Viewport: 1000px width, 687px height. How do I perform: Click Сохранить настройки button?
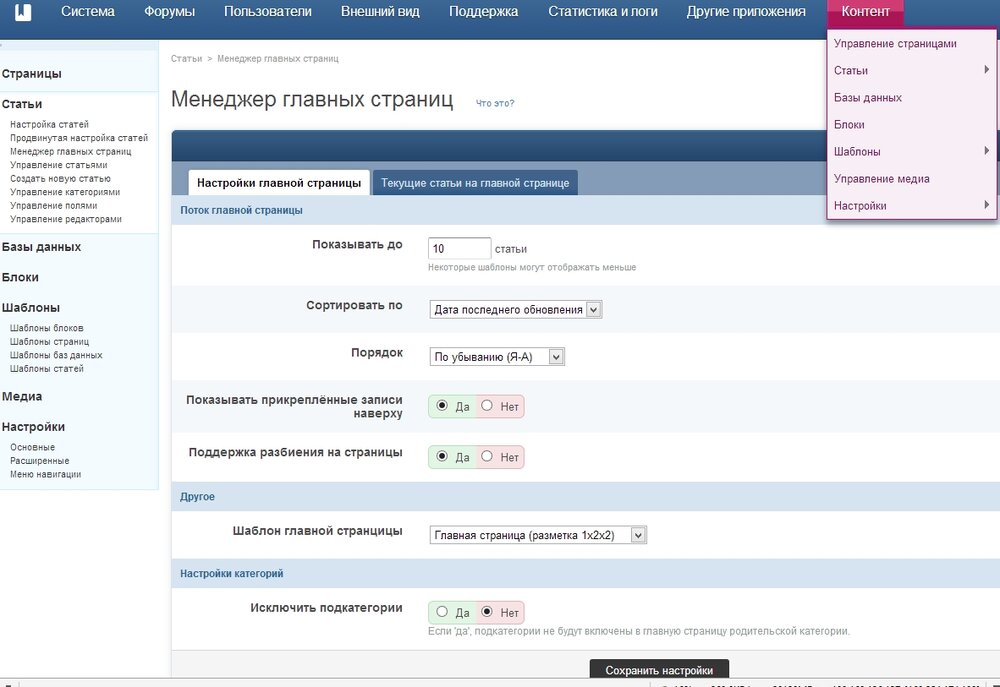click(659, 670)
